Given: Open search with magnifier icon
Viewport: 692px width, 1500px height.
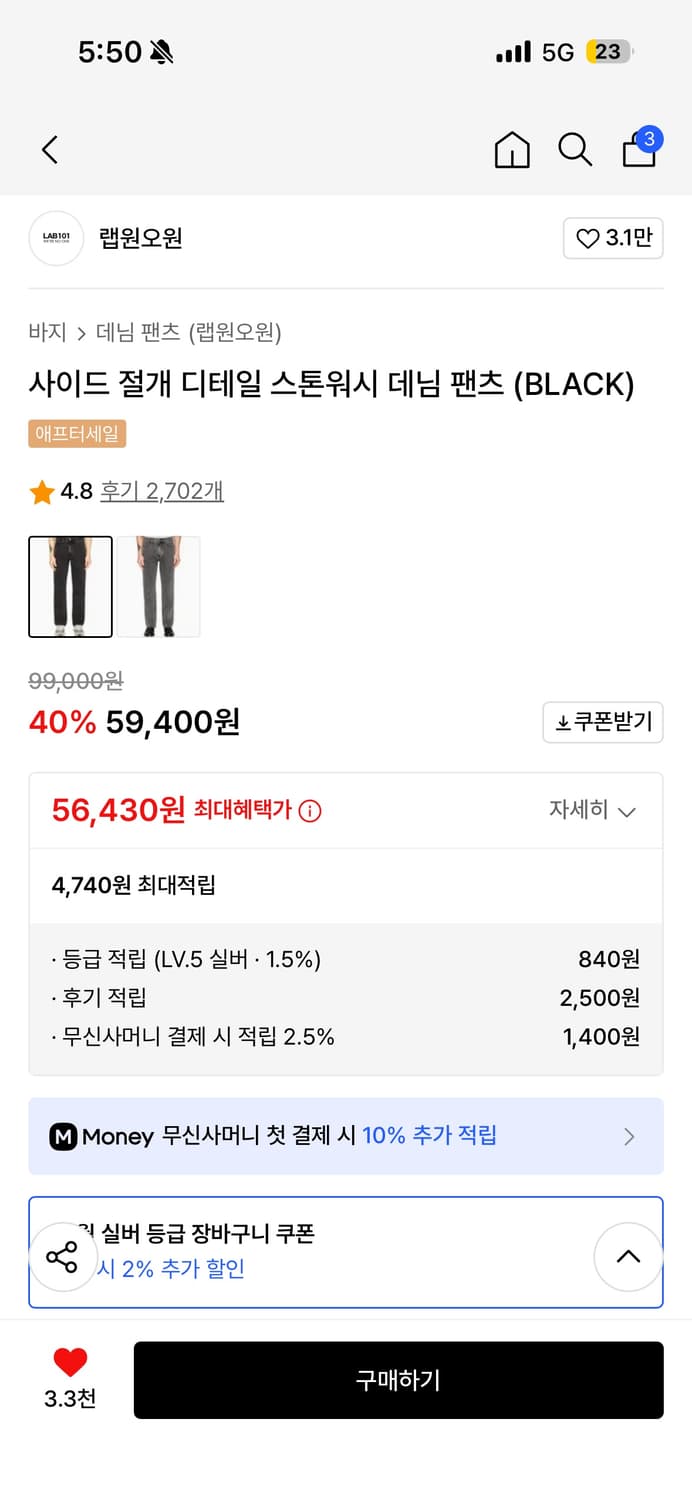Looking at the screenshot, I should pyautogui.click(x=575, y=150).
